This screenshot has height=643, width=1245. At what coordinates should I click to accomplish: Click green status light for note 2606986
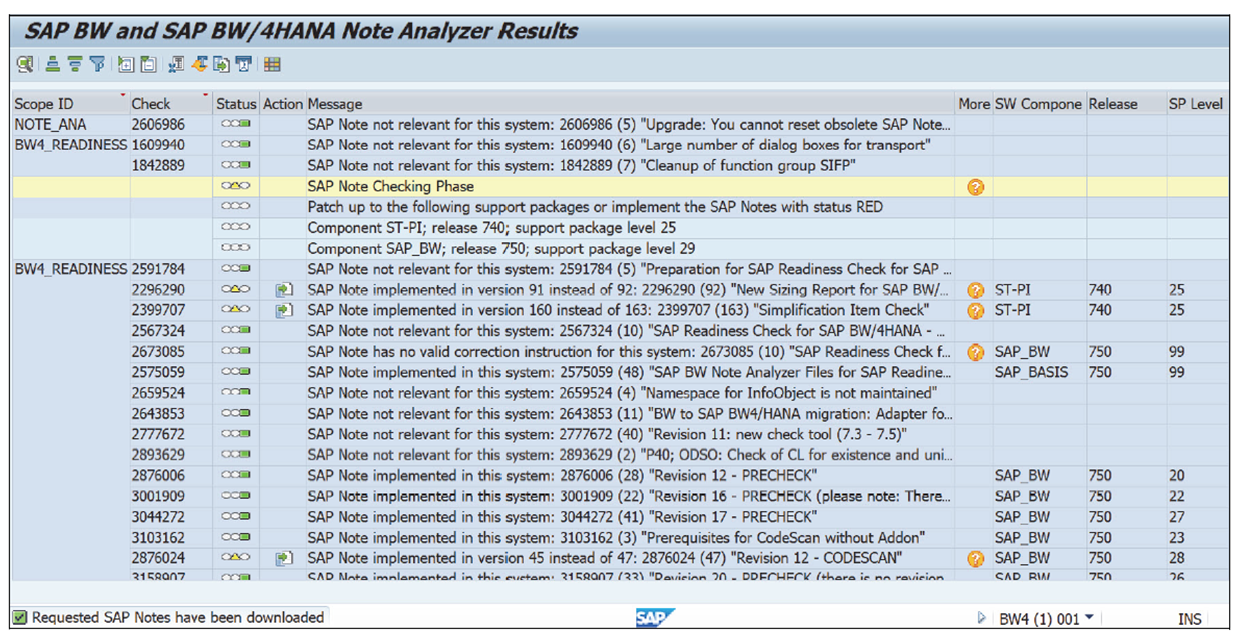pyautogui.click(x=236, y=125)
